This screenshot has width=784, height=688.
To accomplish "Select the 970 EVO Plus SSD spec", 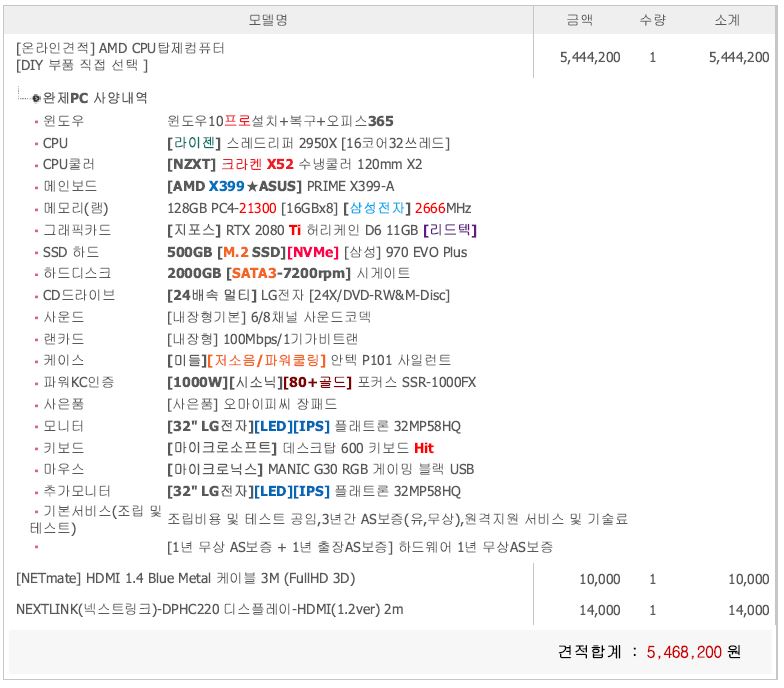I will (x=317, y=252).
